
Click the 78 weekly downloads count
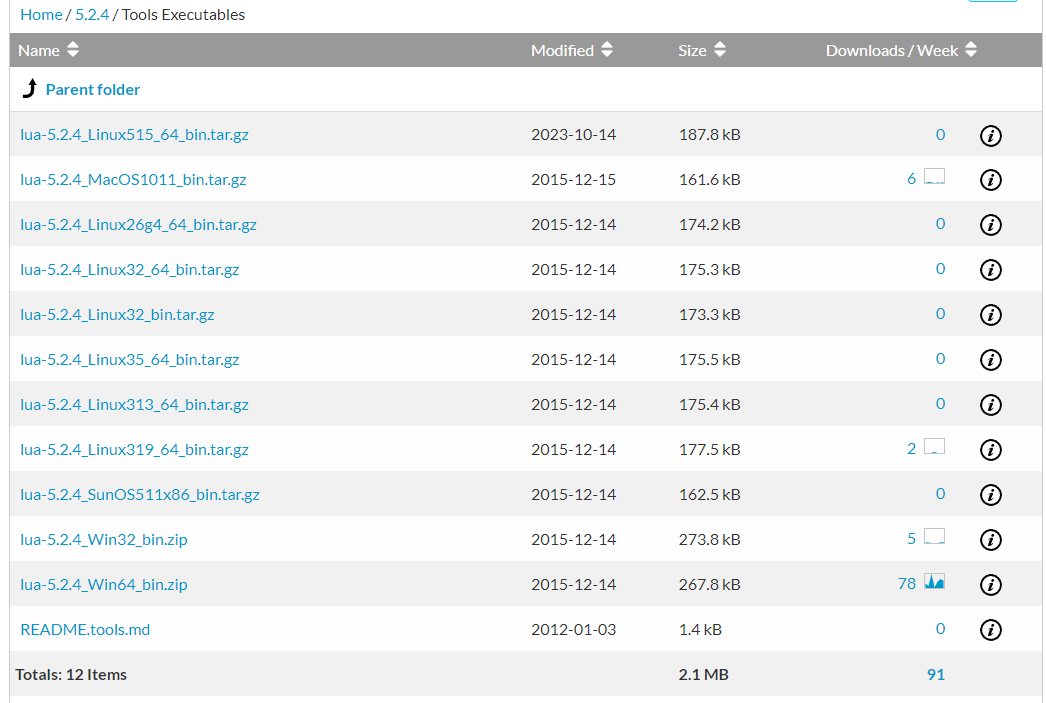click(x=907, y=584)
